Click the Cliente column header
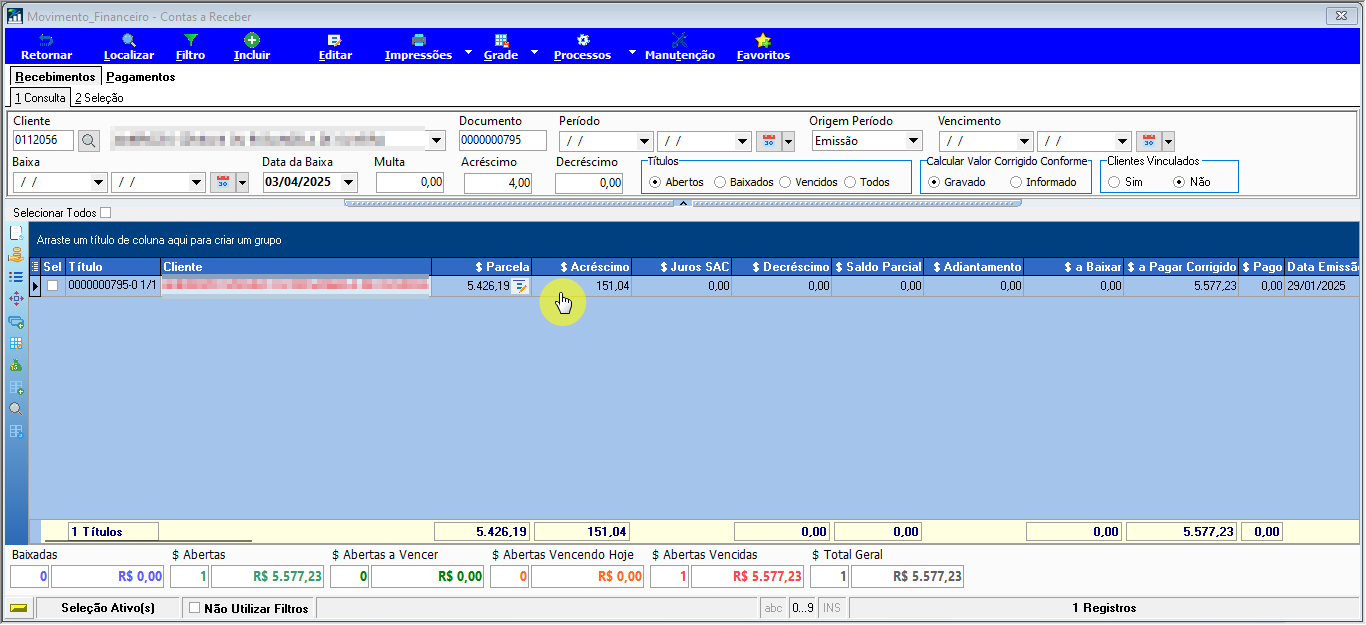This screenshot has height=625, width=1366. point(296,267)
